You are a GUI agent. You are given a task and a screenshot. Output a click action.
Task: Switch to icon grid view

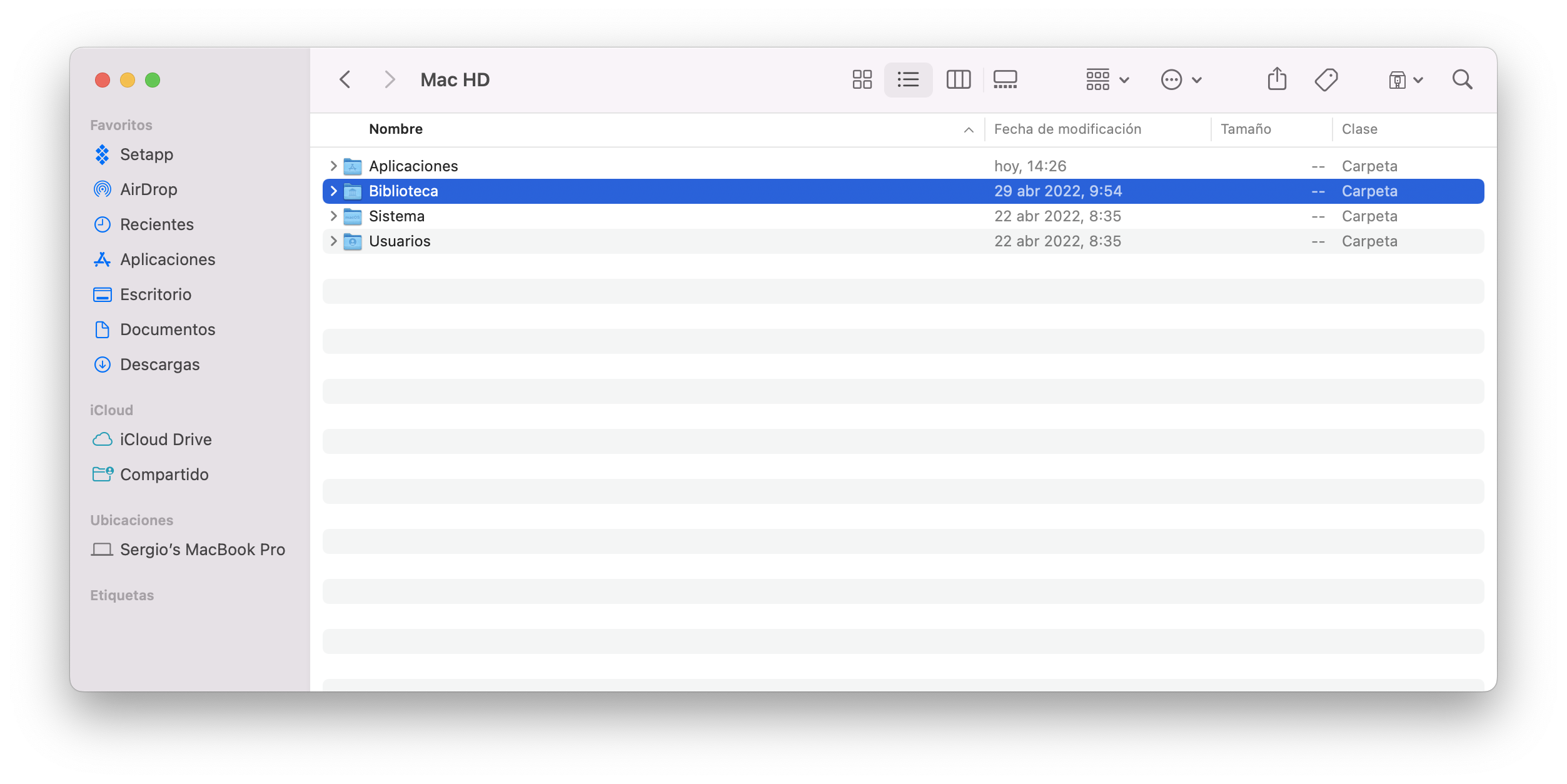coord(862,79)
